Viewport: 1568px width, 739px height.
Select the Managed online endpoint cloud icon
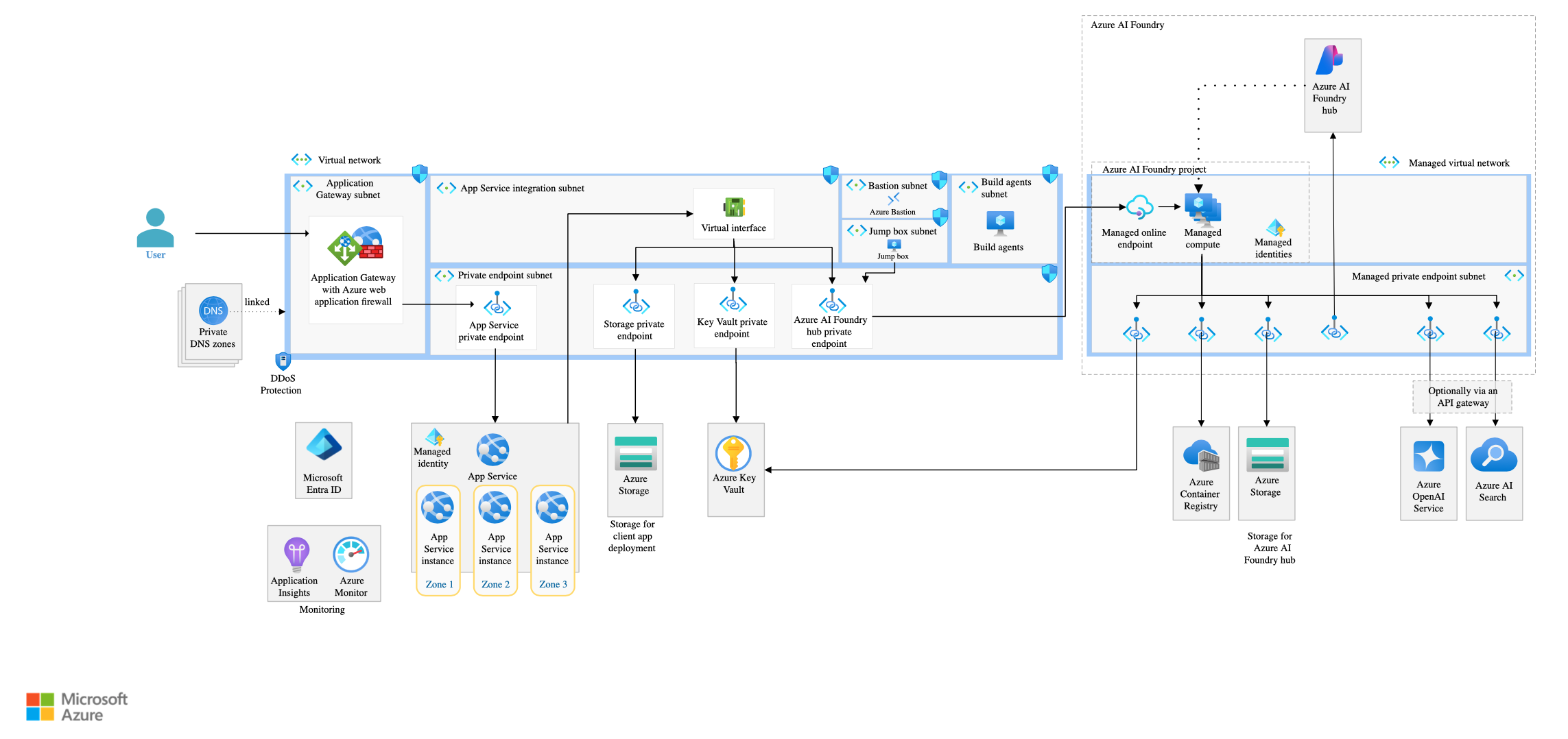(1139, 207)
